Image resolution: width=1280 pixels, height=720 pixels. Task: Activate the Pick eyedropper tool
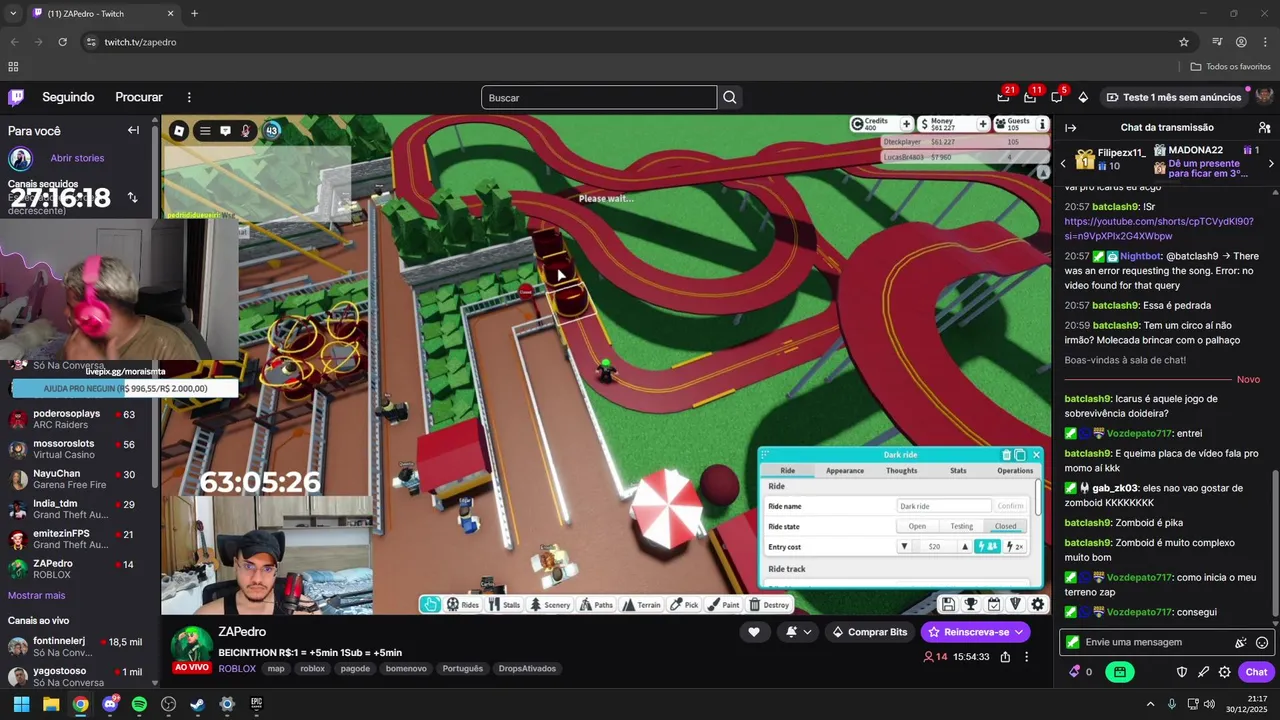pos(685,604)
